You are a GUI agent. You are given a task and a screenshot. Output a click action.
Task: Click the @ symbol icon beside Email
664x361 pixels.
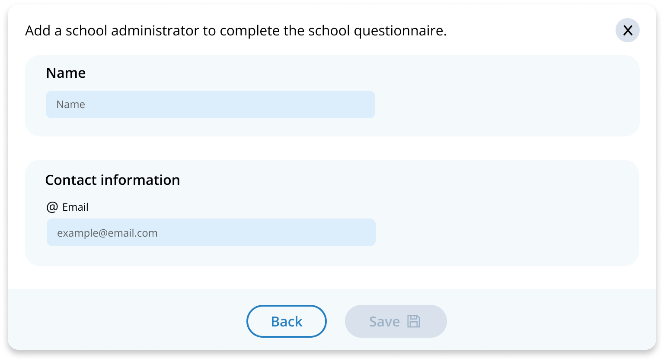52,207
